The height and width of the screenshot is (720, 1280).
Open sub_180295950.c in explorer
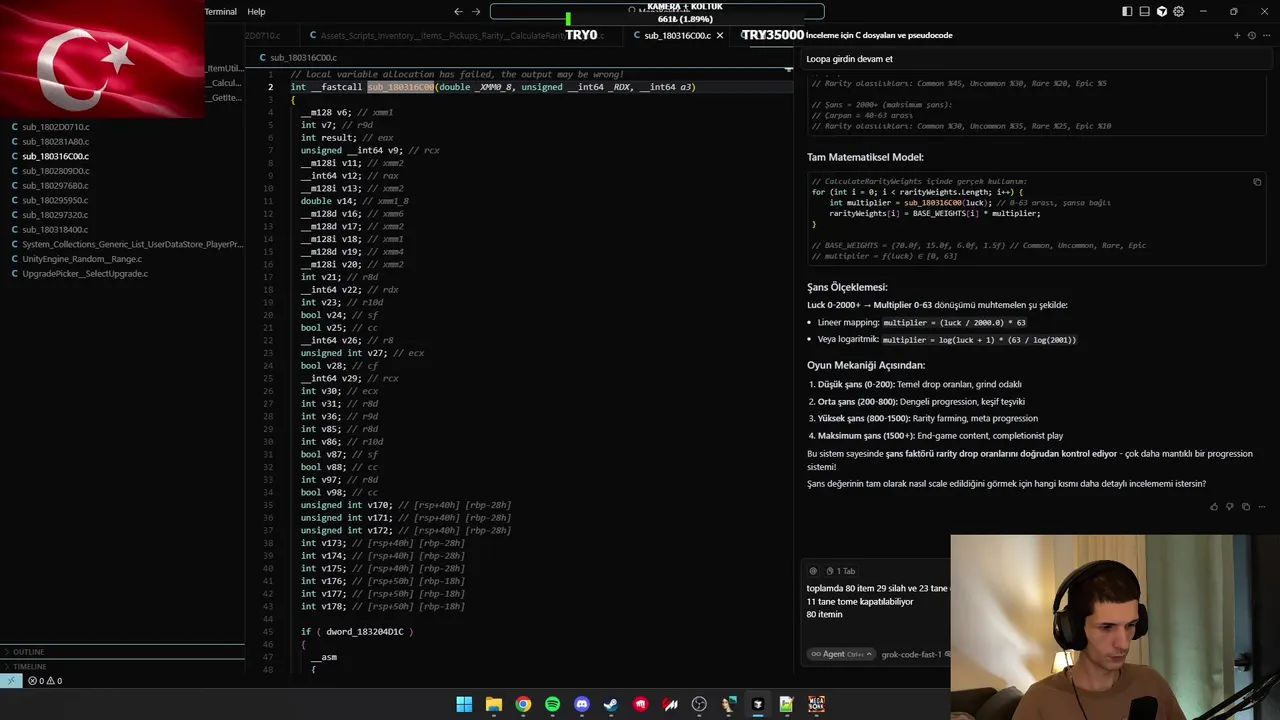point(56,200)
